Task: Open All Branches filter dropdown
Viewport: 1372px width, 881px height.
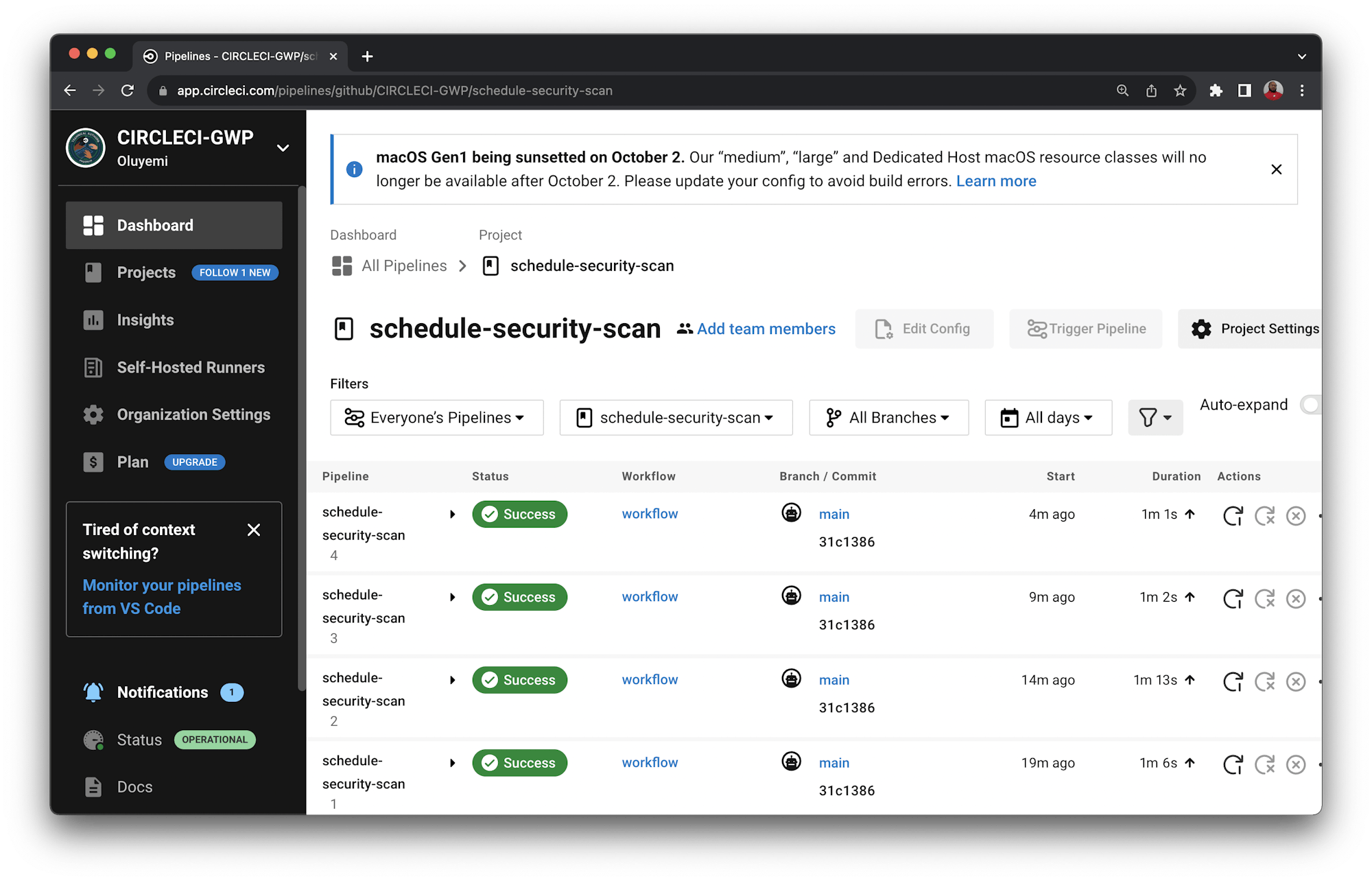Action: click(x=888, y=417)
